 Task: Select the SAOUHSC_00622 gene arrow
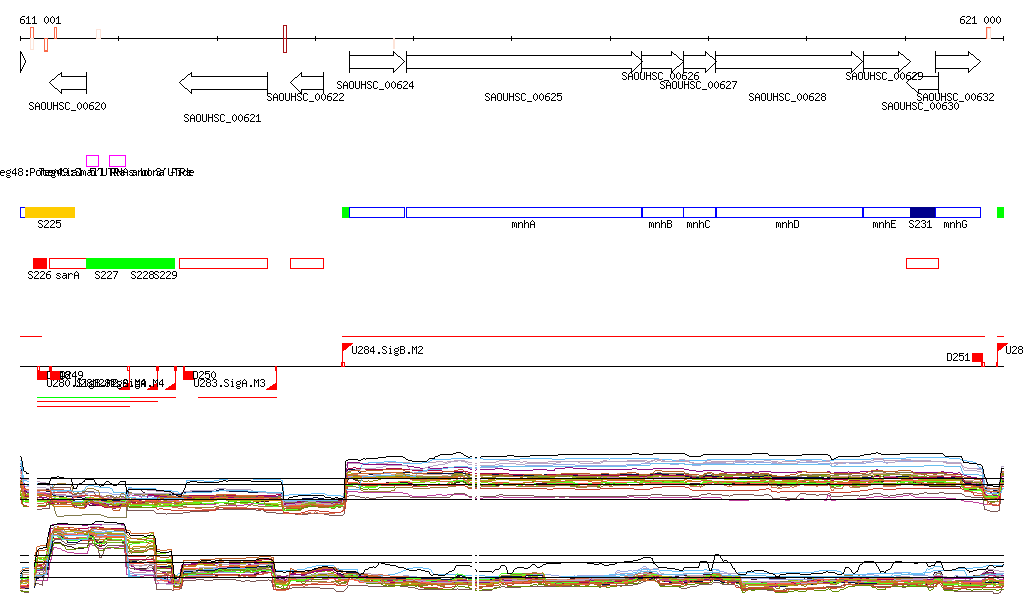click(307, 83)
